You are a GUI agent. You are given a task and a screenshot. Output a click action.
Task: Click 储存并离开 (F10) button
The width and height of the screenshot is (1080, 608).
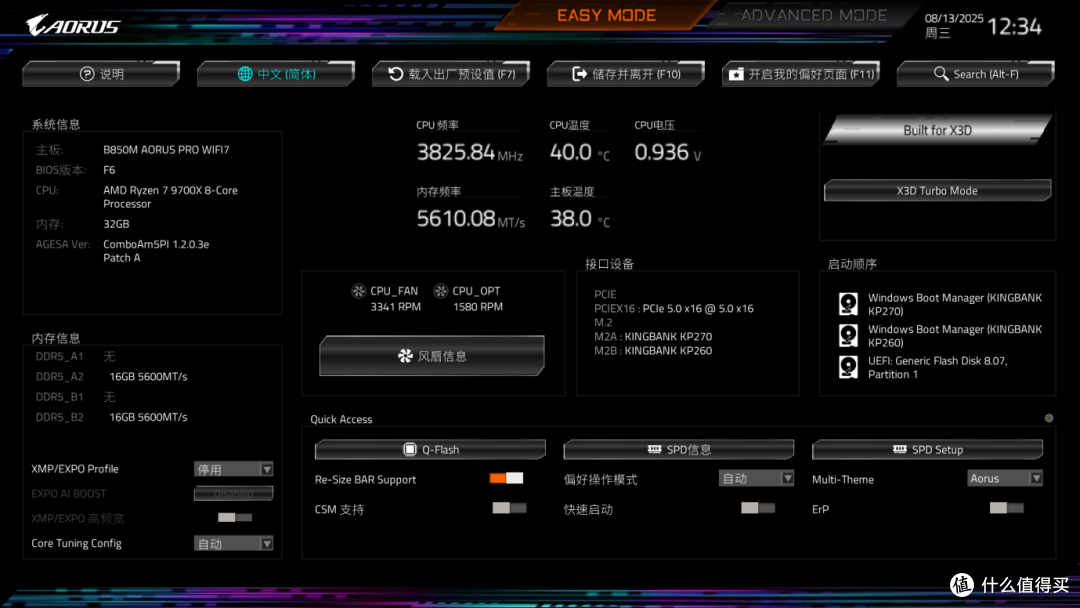pyautogui.click(x=626, y=74)
